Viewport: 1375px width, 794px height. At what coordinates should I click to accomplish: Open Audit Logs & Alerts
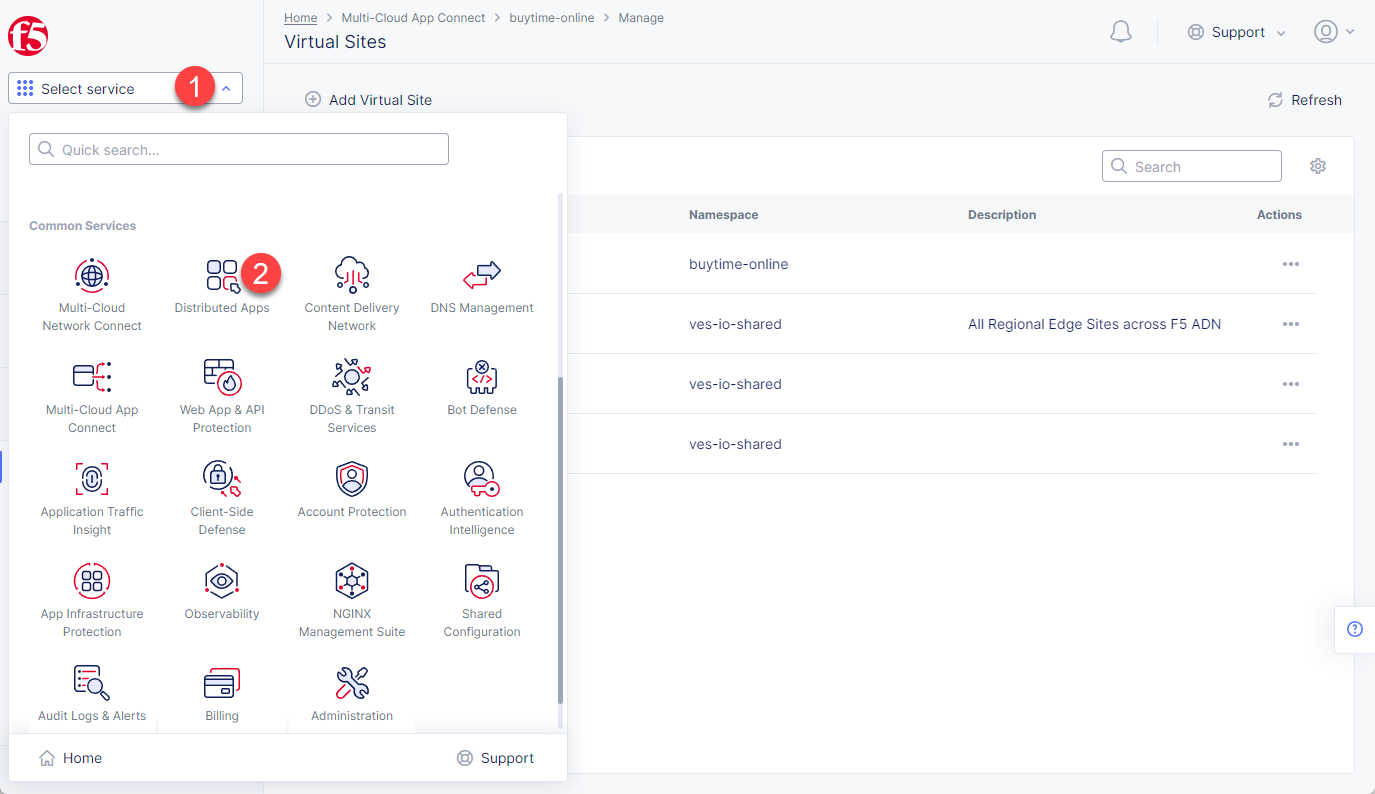pyautogui.click(x=92, y=693)
